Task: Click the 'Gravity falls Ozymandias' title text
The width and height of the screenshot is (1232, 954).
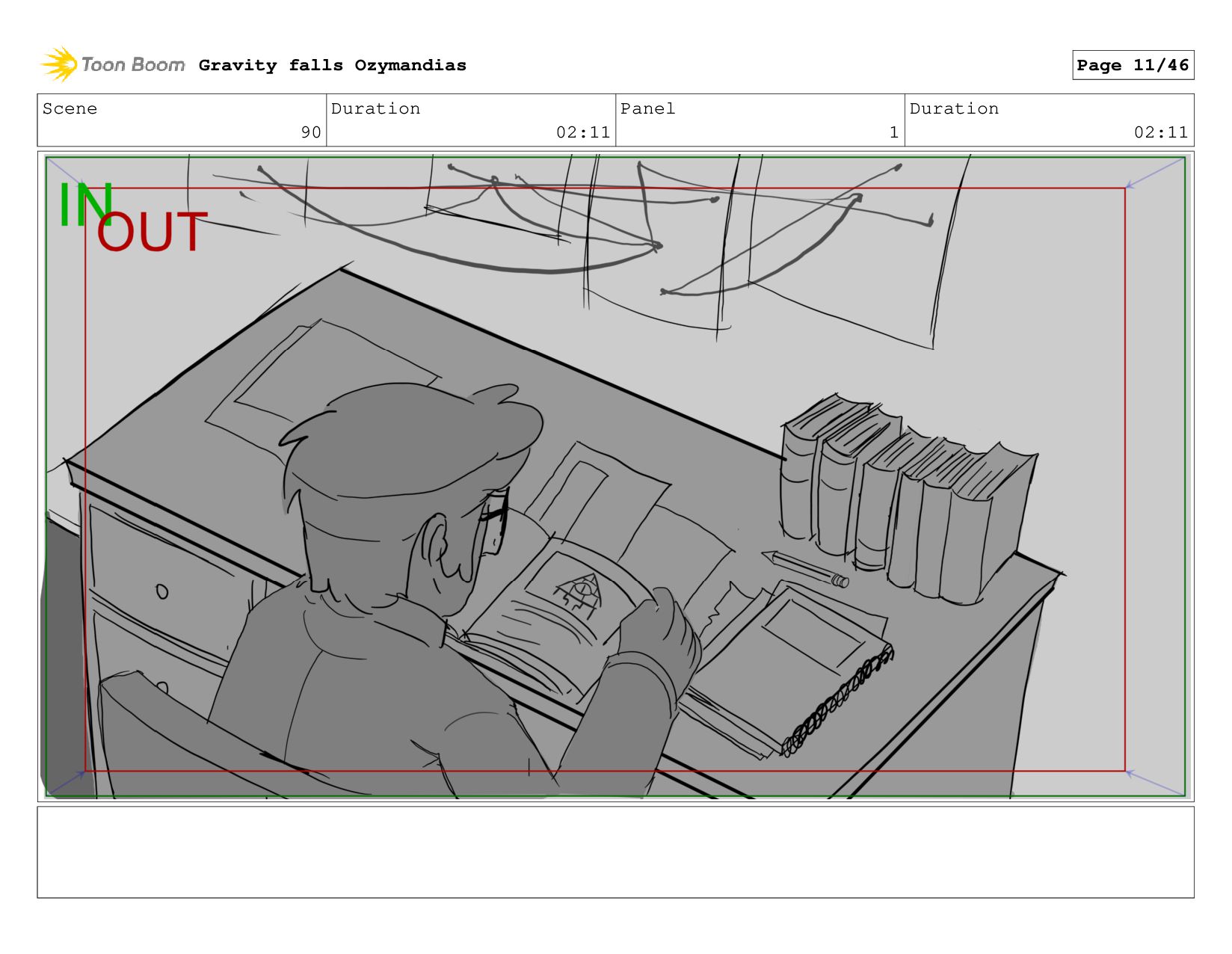Action: [x=332, y=65]
